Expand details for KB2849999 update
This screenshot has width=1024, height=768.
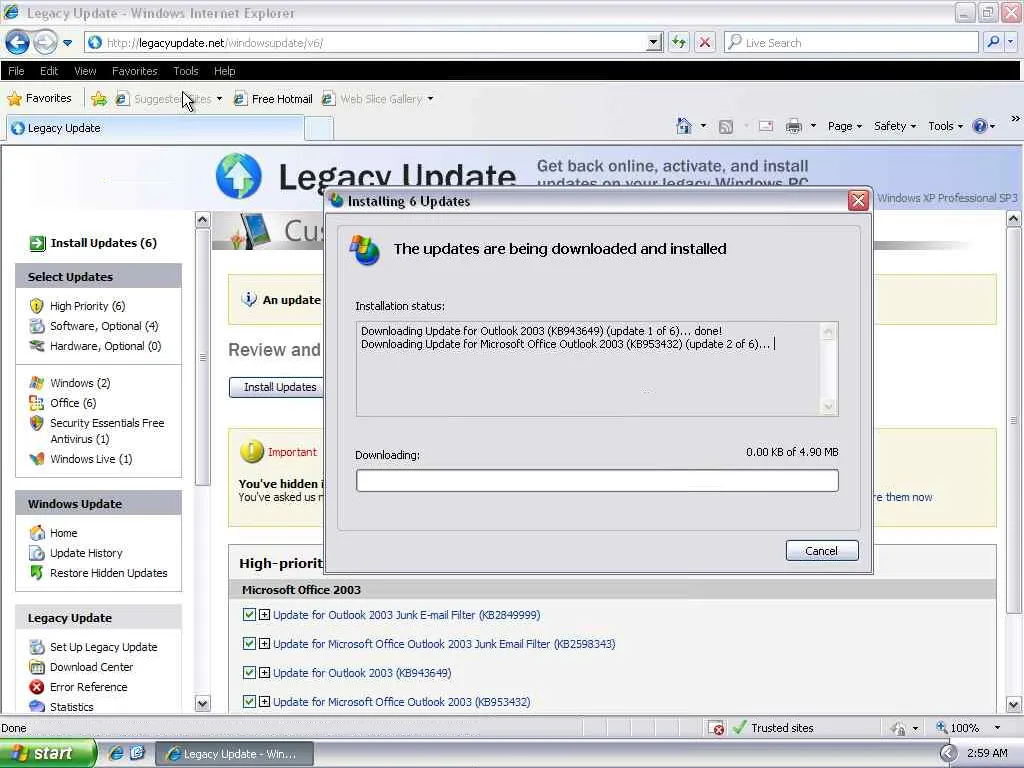[x=264, y=615]
